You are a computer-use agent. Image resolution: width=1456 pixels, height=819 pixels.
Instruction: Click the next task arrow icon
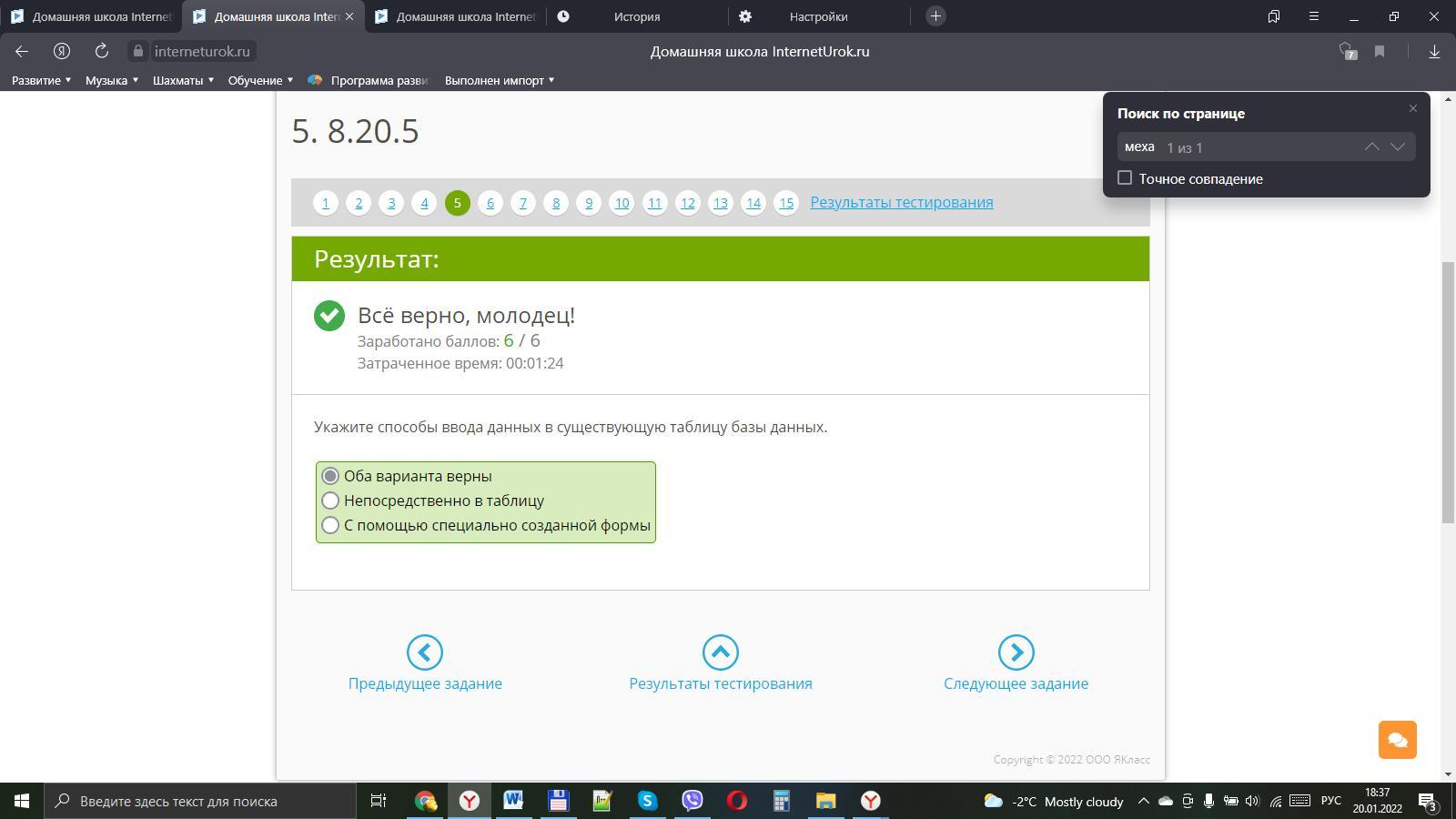(x=1016, y=652)
